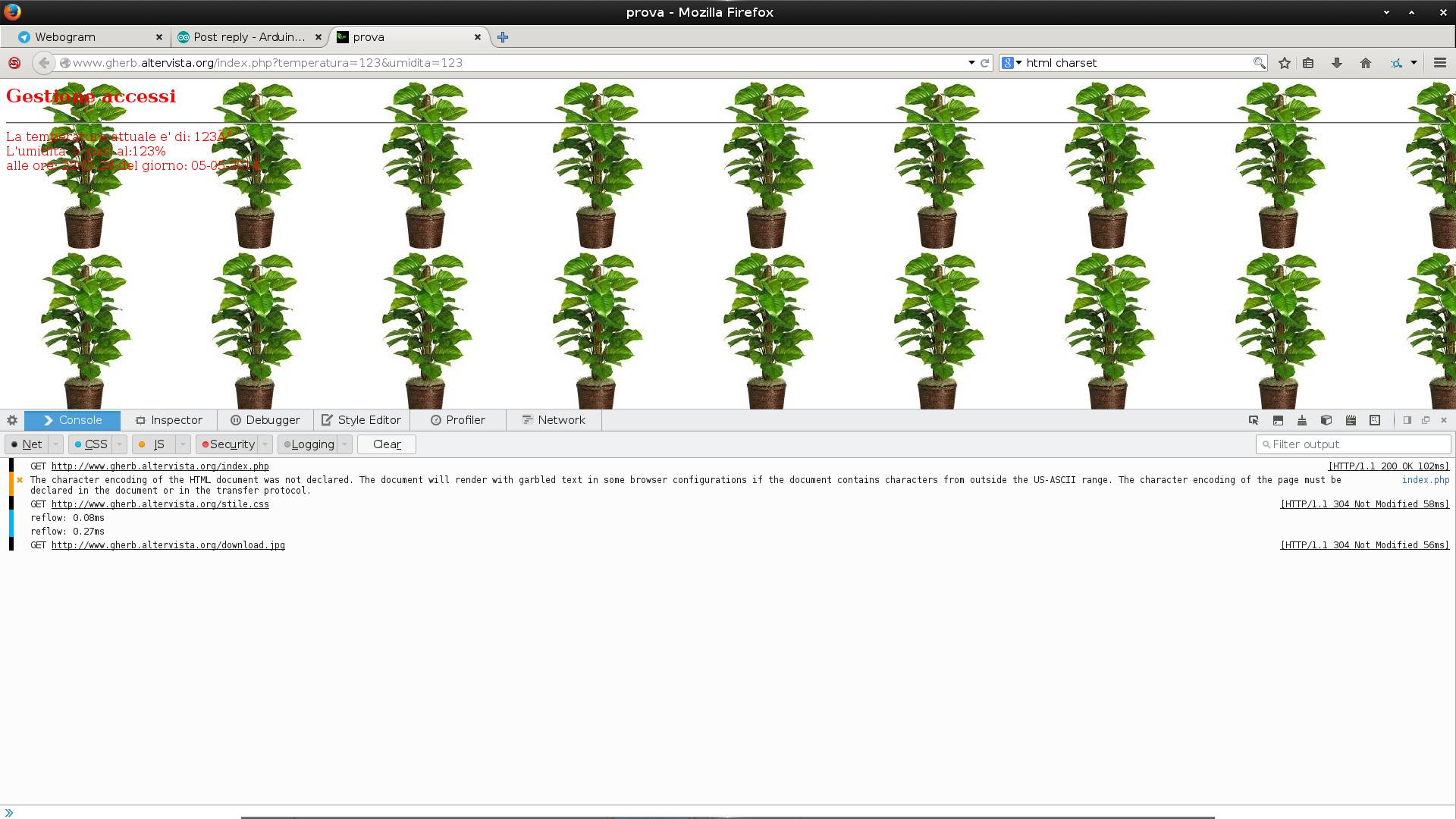Toggle the paint flashing tool

1302,420
